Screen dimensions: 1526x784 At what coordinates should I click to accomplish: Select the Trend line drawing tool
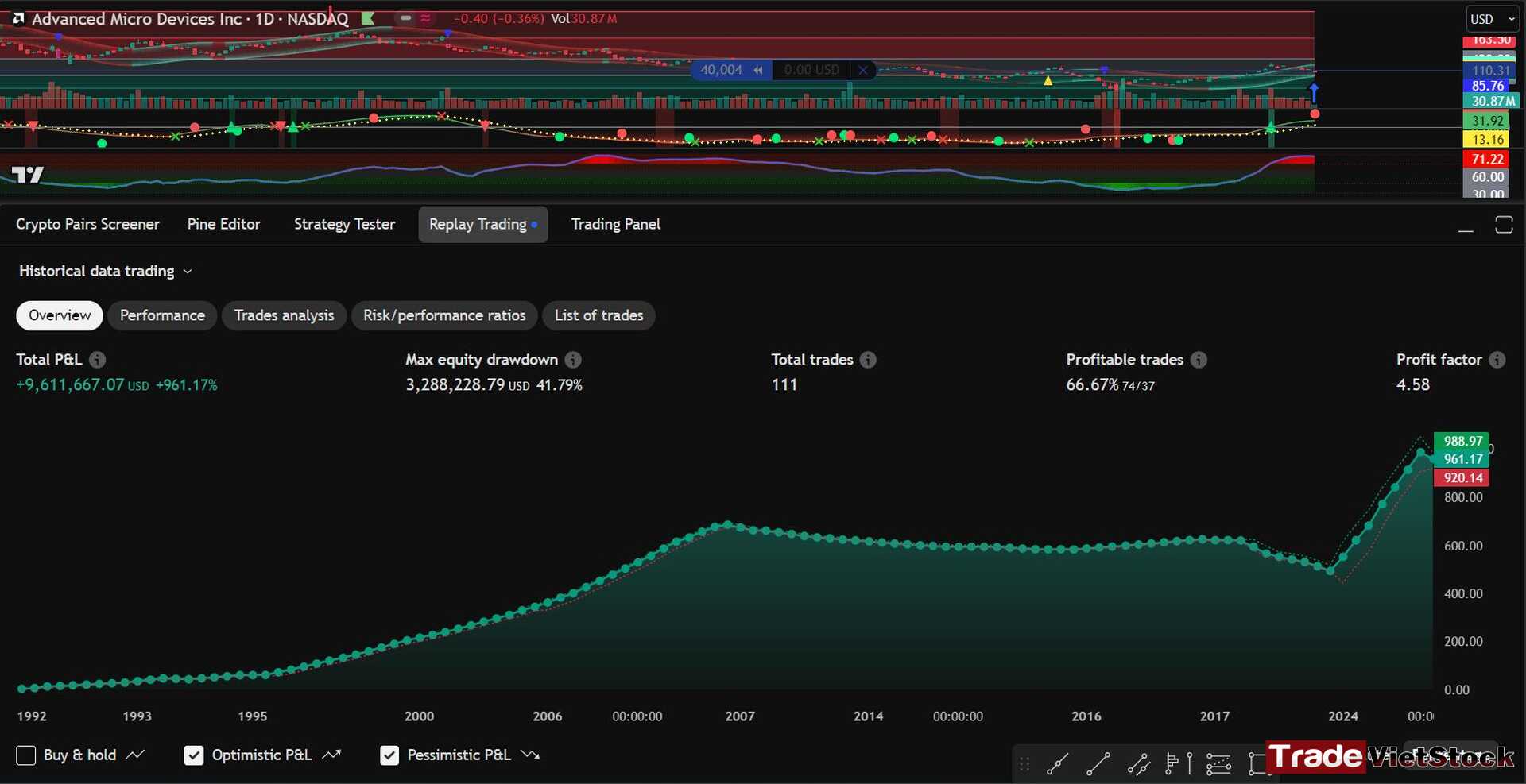click(x=1057, y=764)
